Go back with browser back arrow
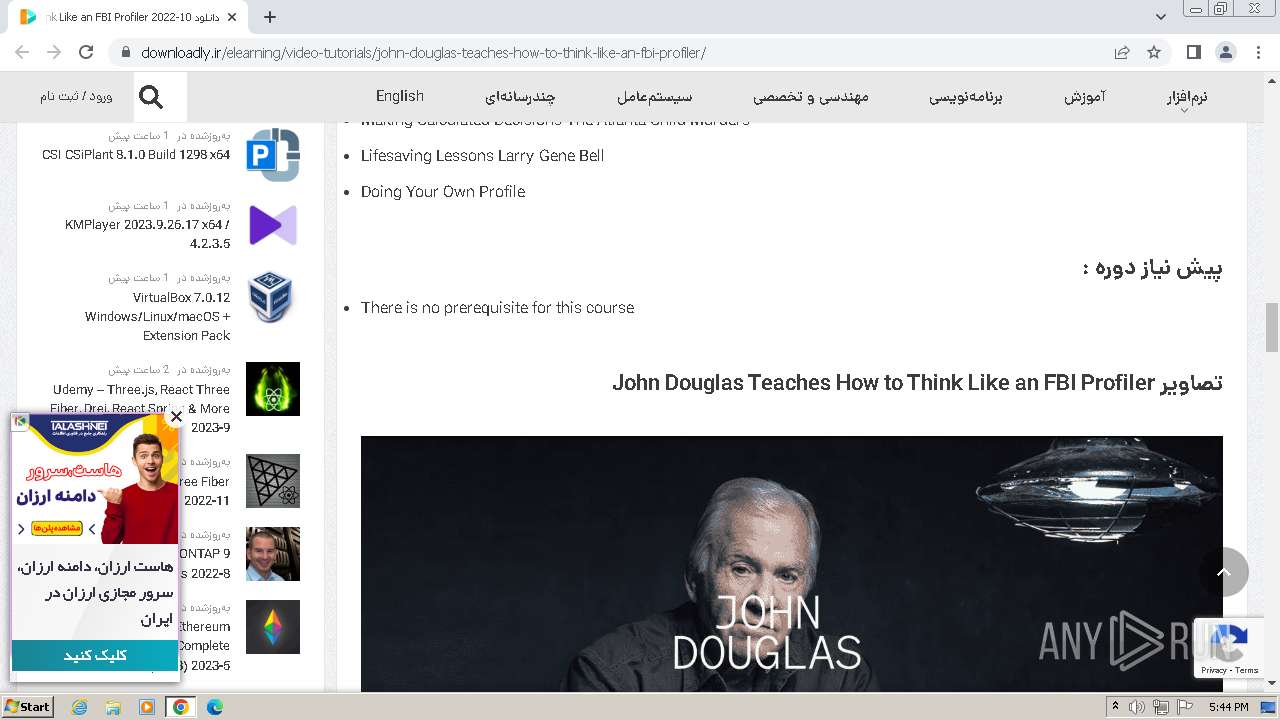The image size is (1280, 720). (22, 52)
